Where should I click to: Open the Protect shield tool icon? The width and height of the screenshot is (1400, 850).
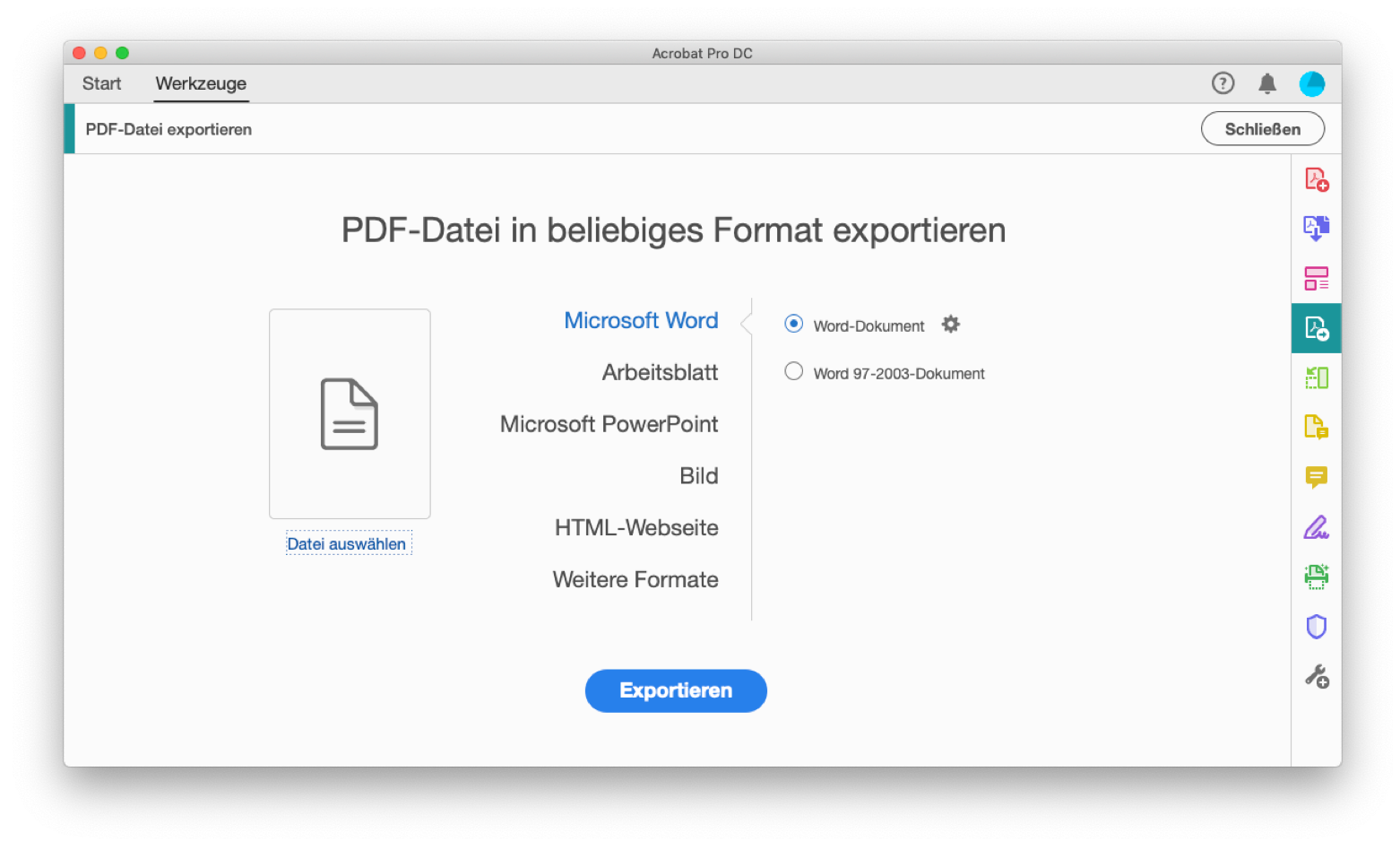pyautogui.click(x=1316, y=626)
